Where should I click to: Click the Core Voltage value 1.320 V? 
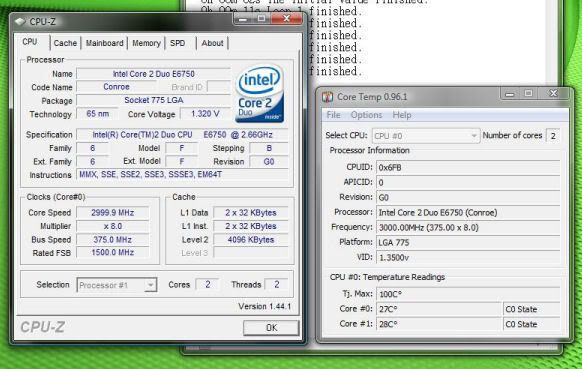(x=205, y=114)
